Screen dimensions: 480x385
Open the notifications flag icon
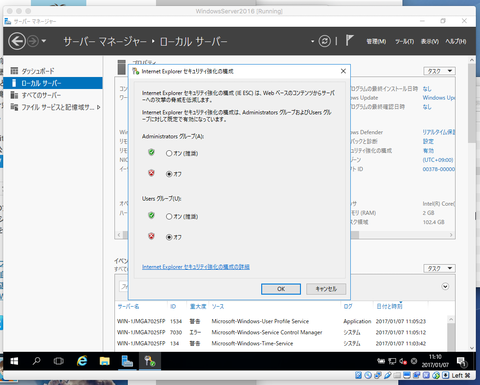tap(349, 40)
